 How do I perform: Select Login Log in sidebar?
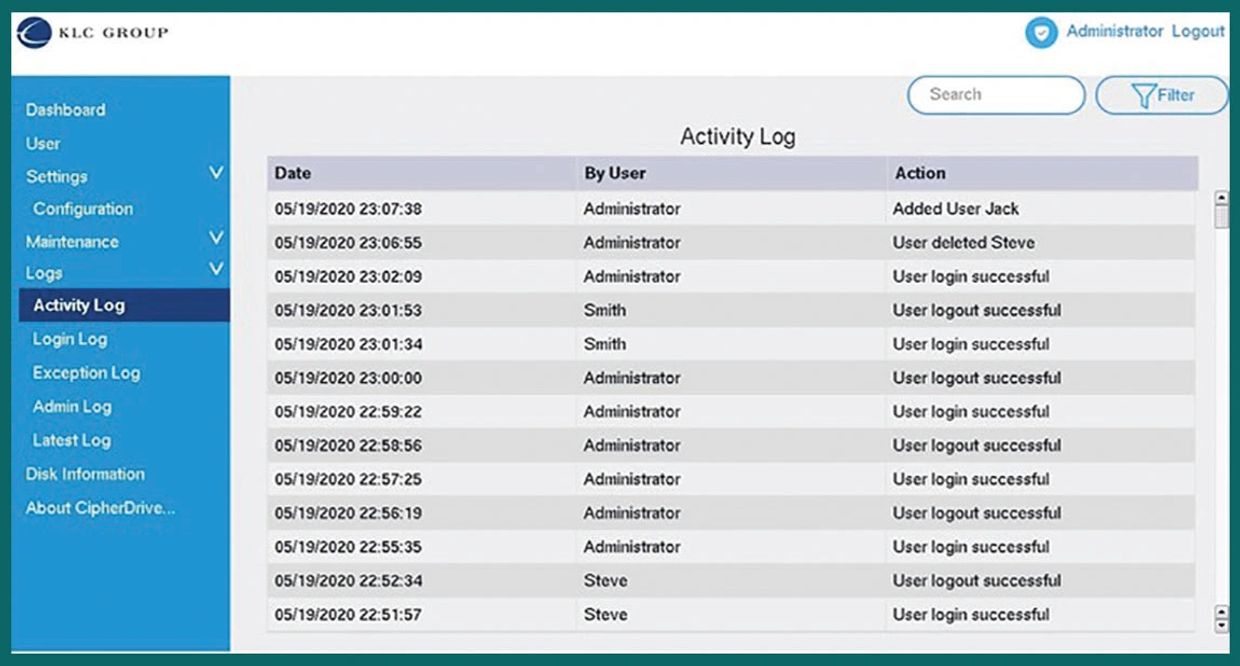pos(70,339)
